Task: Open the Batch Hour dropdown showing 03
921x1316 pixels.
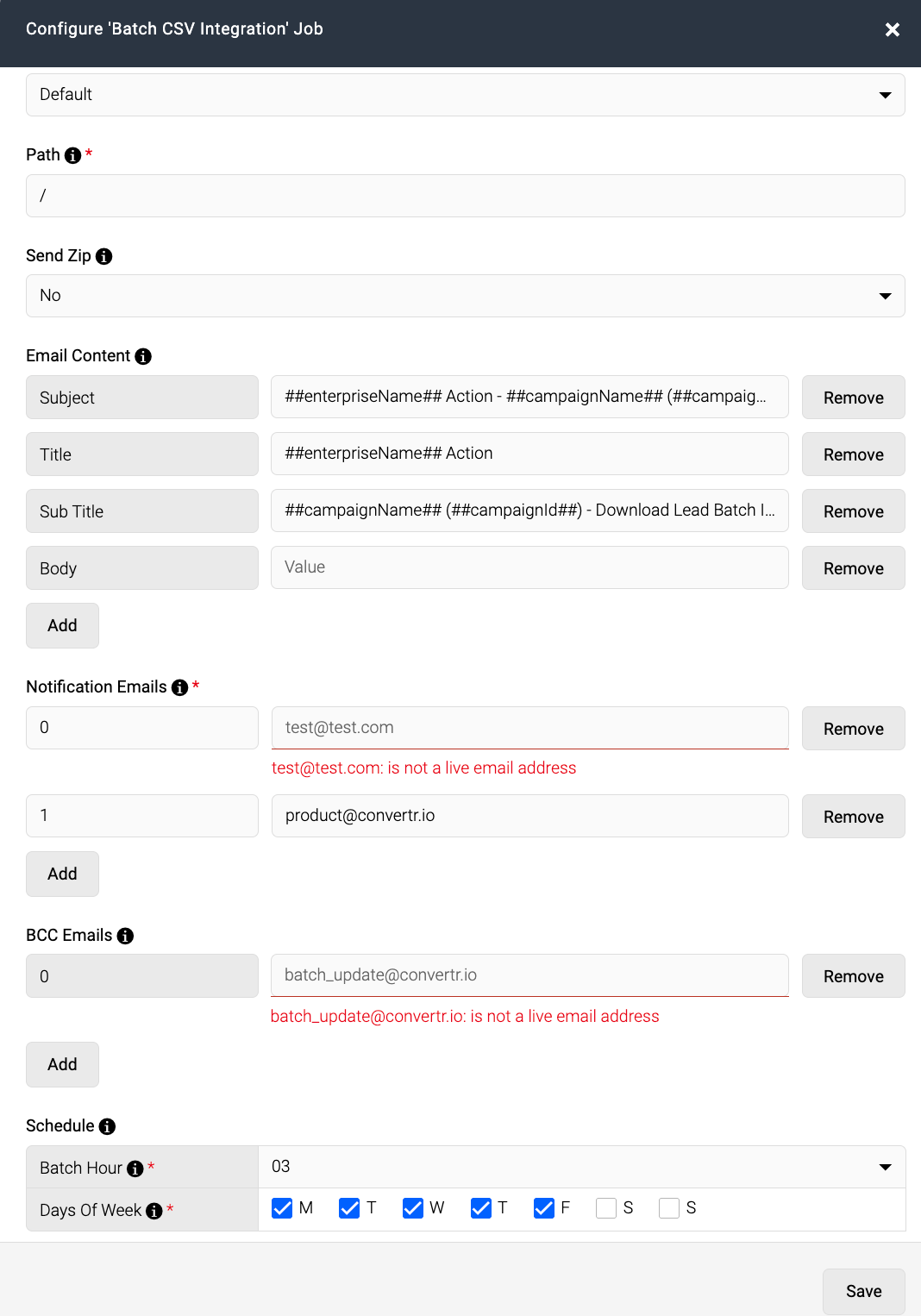Action: (x=582, y=1167)
